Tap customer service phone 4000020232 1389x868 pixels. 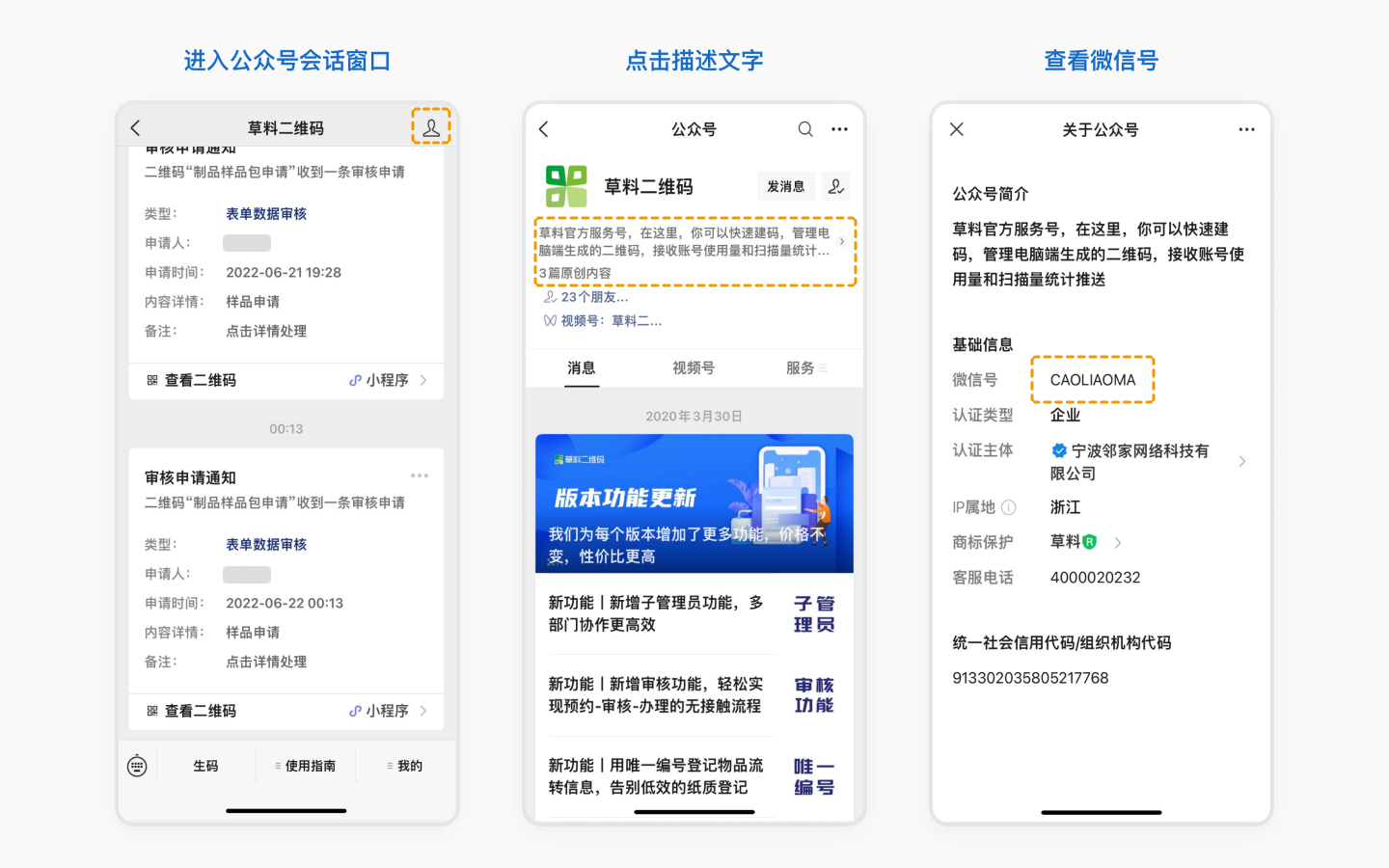pyautogui.click(x=1096, y=578)
